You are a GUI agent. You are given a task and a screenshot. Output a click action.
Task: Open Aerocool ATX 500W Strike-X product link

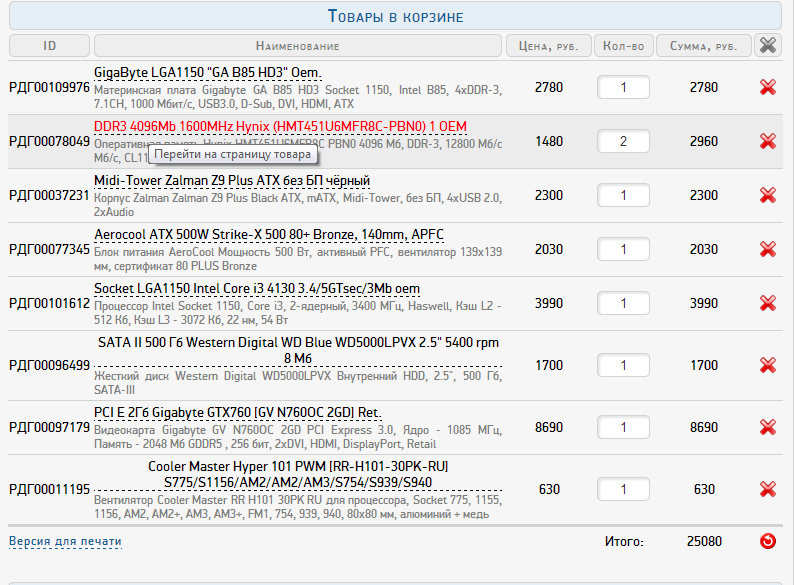(269, 235)
